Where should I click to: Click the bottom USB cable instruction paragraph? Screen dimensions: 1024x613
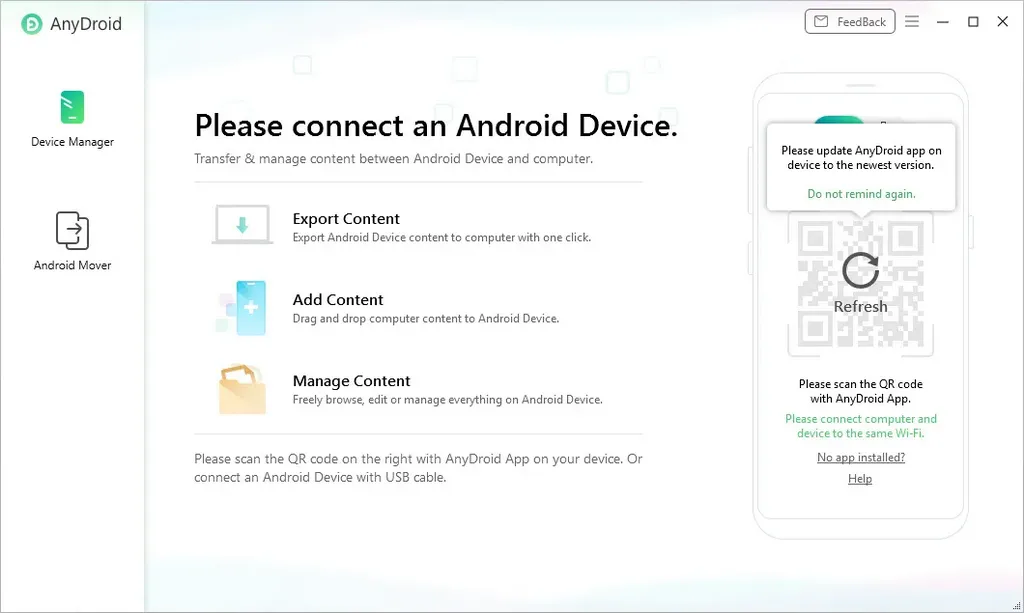pos(418,468)
